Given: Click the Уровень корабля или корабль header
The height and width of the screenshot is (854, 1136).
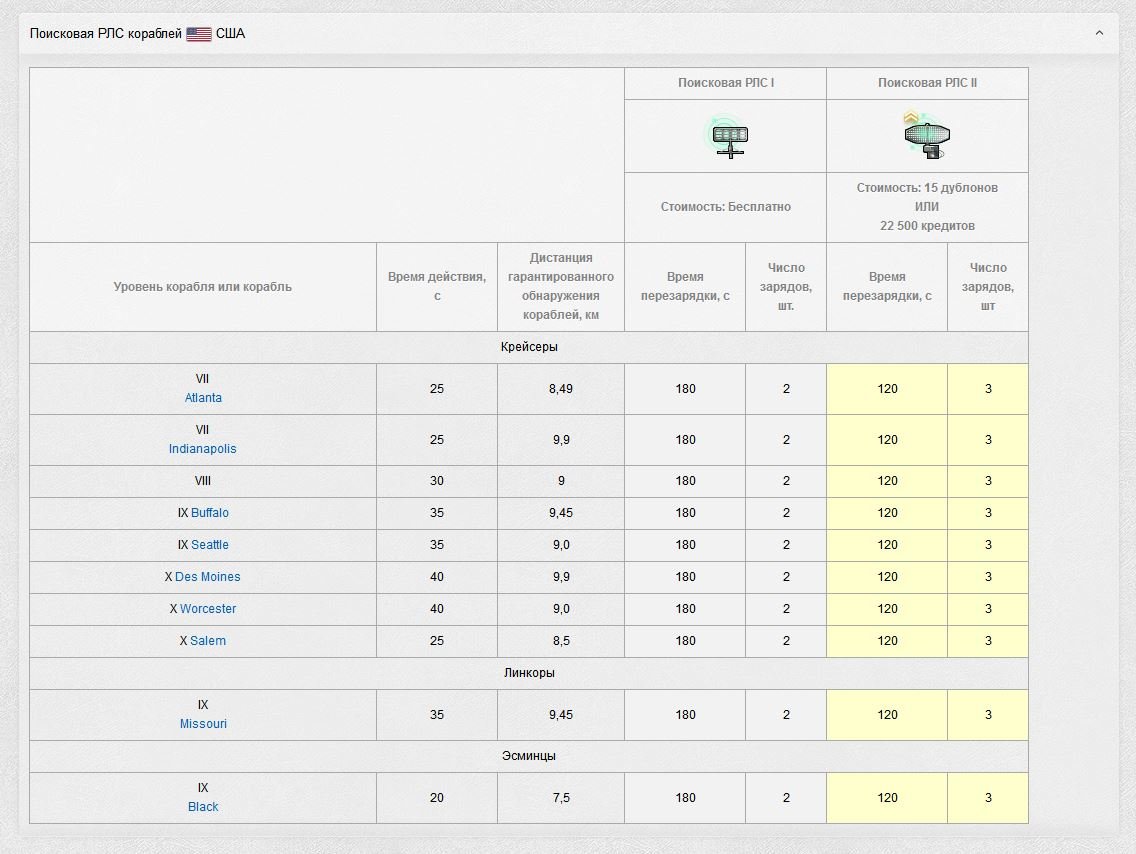Looking at the screenshot, I should [x=203, y=287].
